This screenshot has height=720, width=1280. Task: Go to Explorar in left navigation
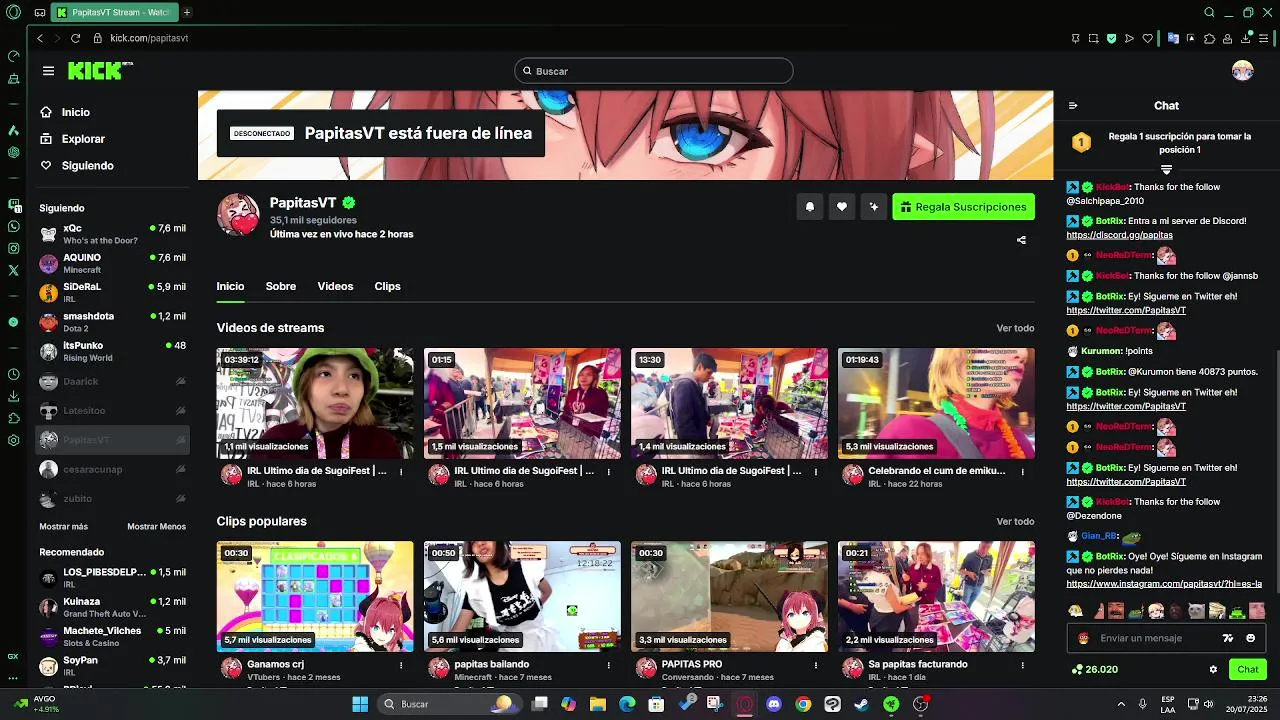coord(83,139)
